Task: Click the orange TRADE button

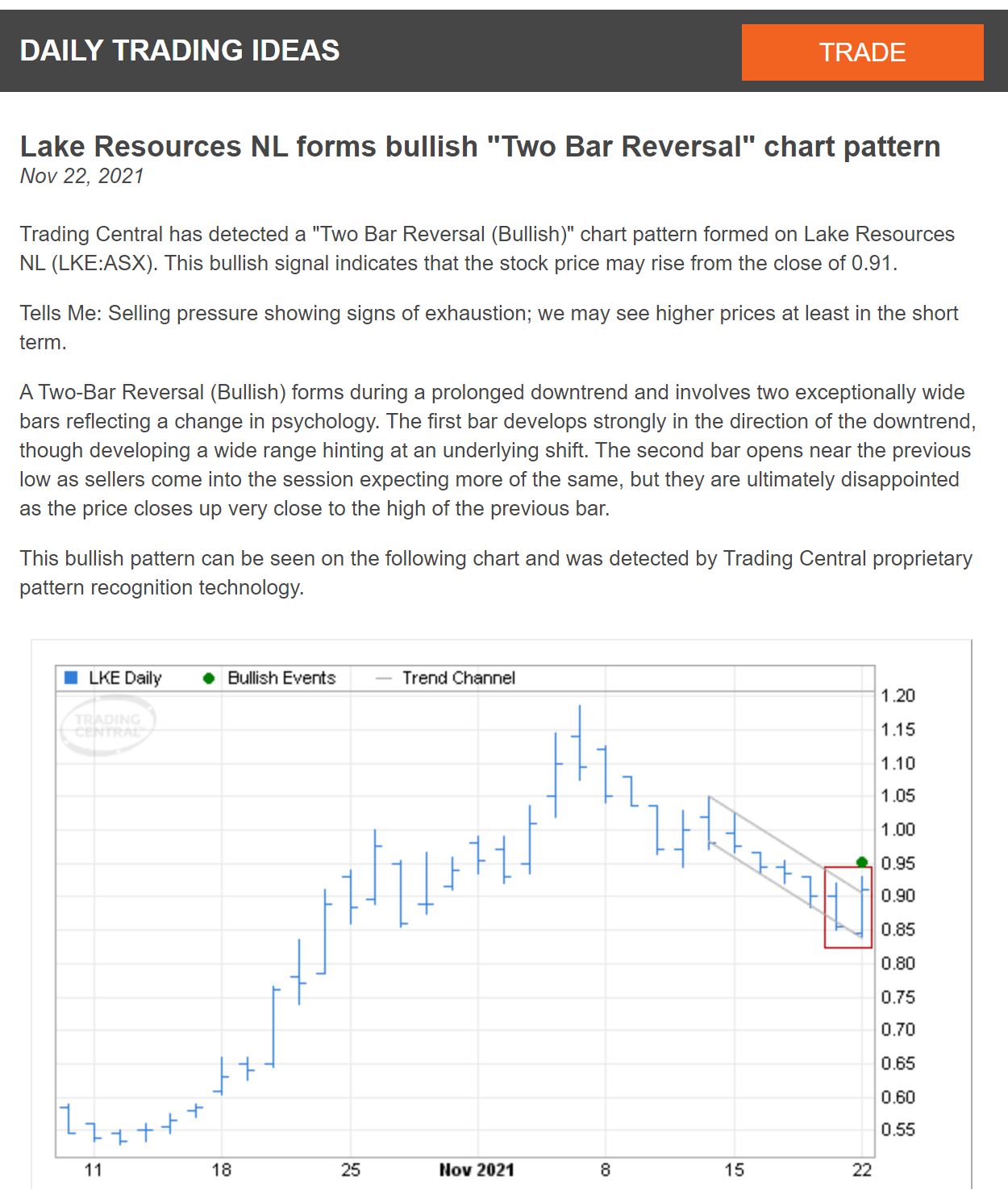Action: [x=862, y=52]
